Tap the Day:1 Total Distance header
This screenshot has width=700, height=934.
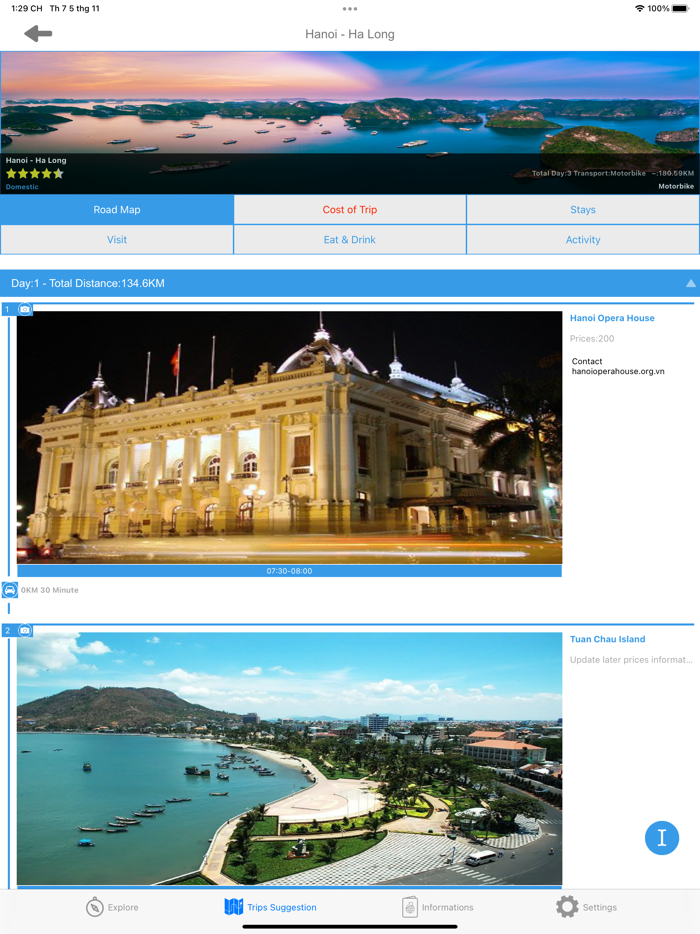[x=350, y=284]
